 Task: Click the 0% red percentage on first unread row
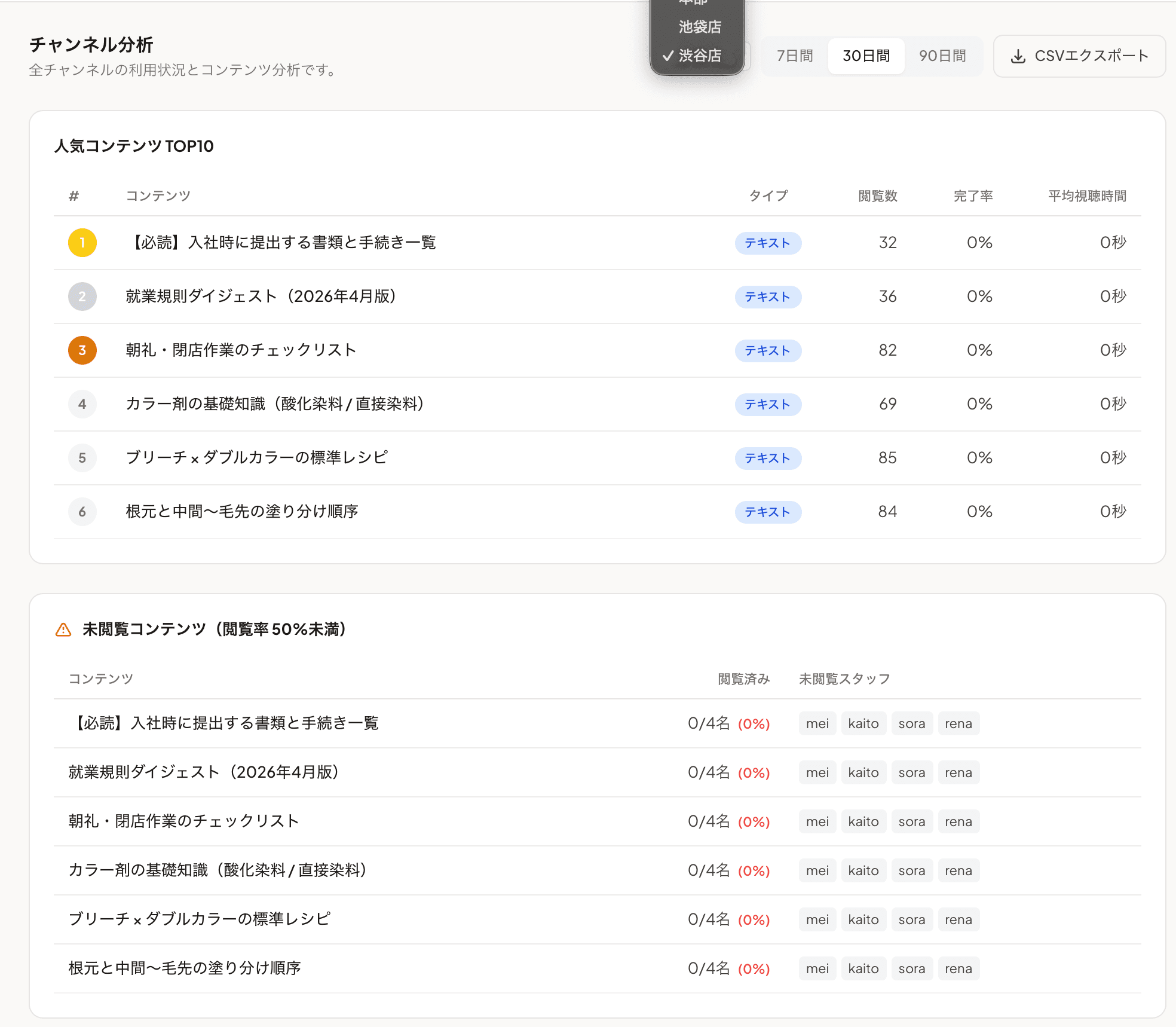point(754,723)
